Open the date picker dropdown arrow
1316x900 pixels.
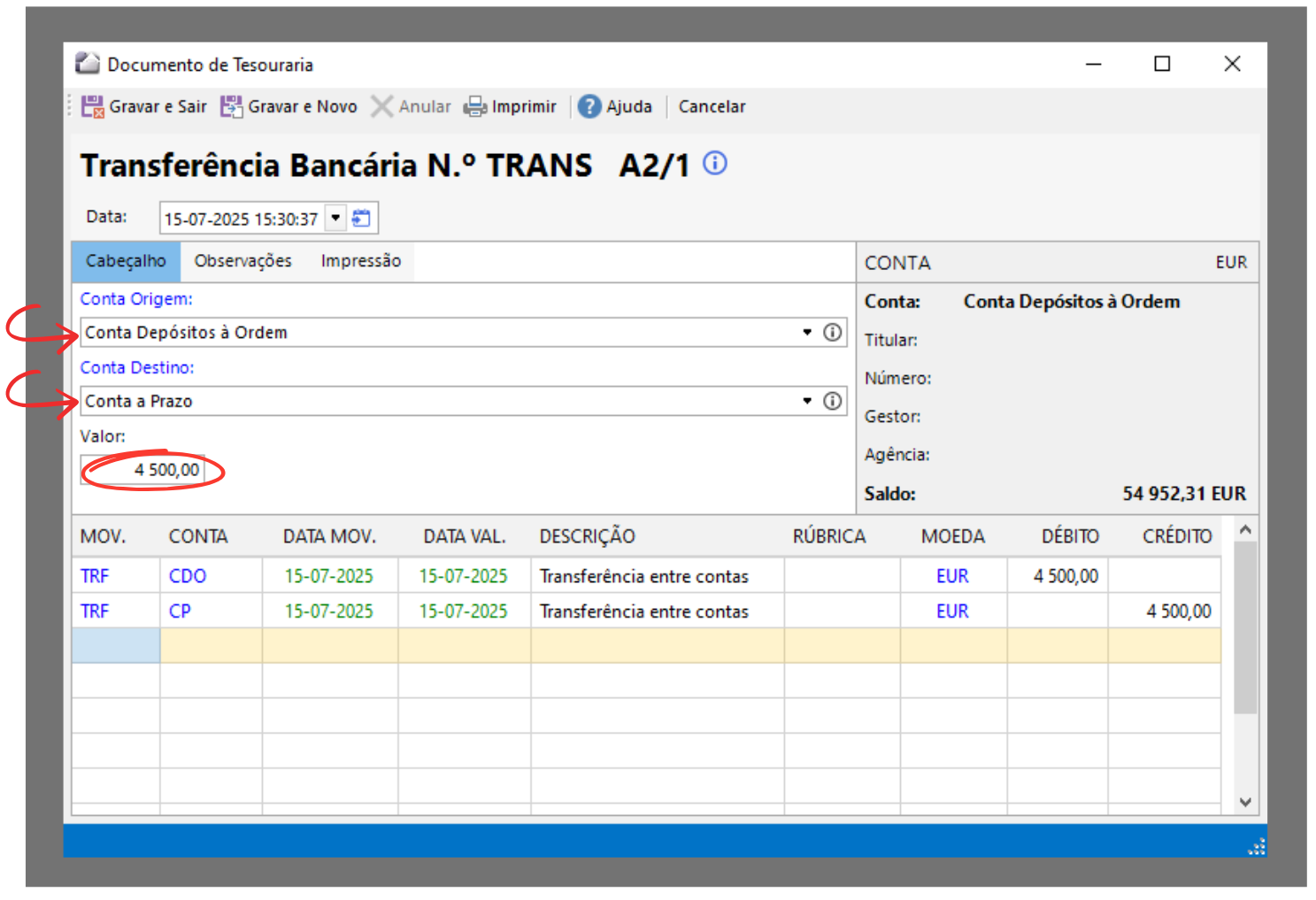click(x=336, y=219)
